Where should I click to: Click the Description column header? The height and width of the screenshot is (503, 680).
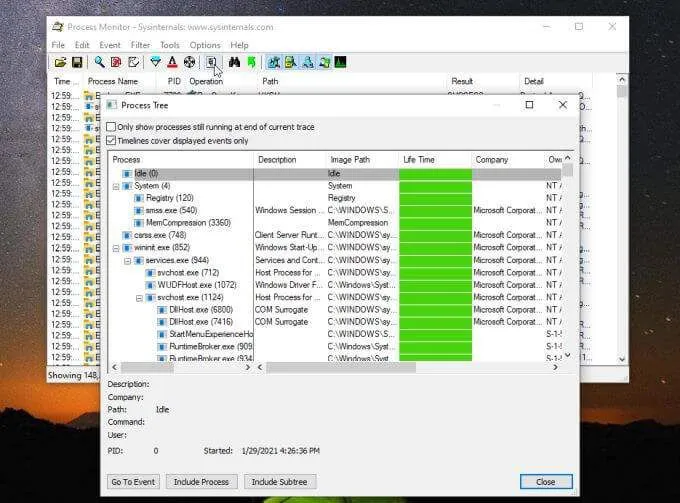289,160
